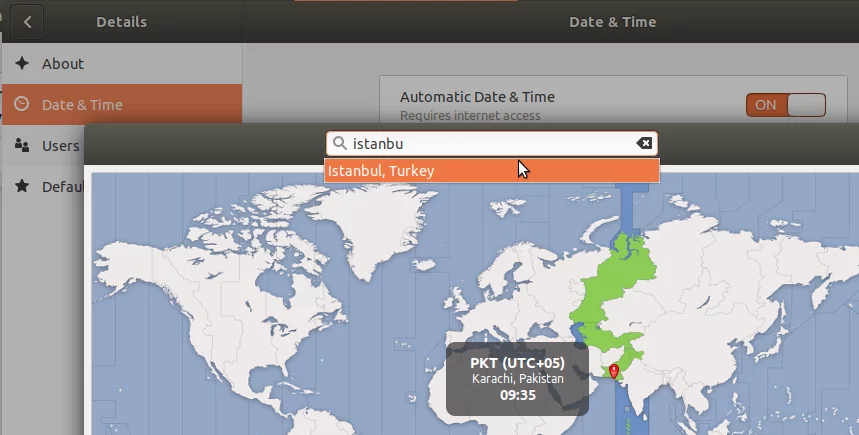Clear the timezone search text
Viewport: 859px width, 435px height.
coord(645,143)
